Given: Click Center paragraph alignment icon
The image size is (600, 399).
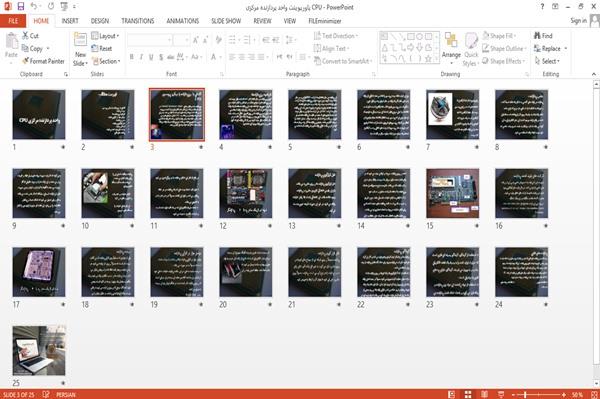Looking at the screenshot, I should click(241, 57).
